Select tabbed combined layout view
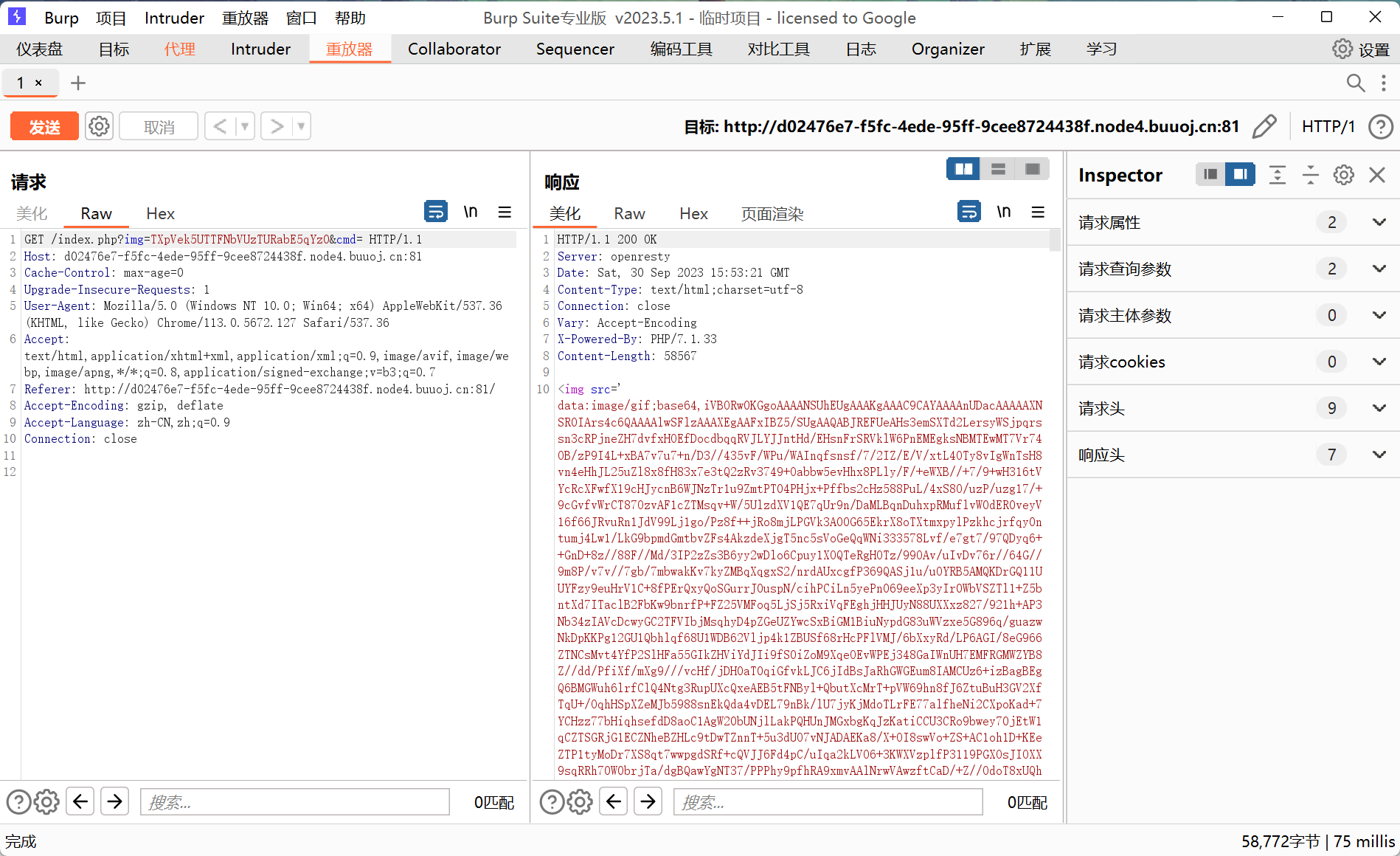This screenshot has height=856, width=1400. pos(1033,169)
